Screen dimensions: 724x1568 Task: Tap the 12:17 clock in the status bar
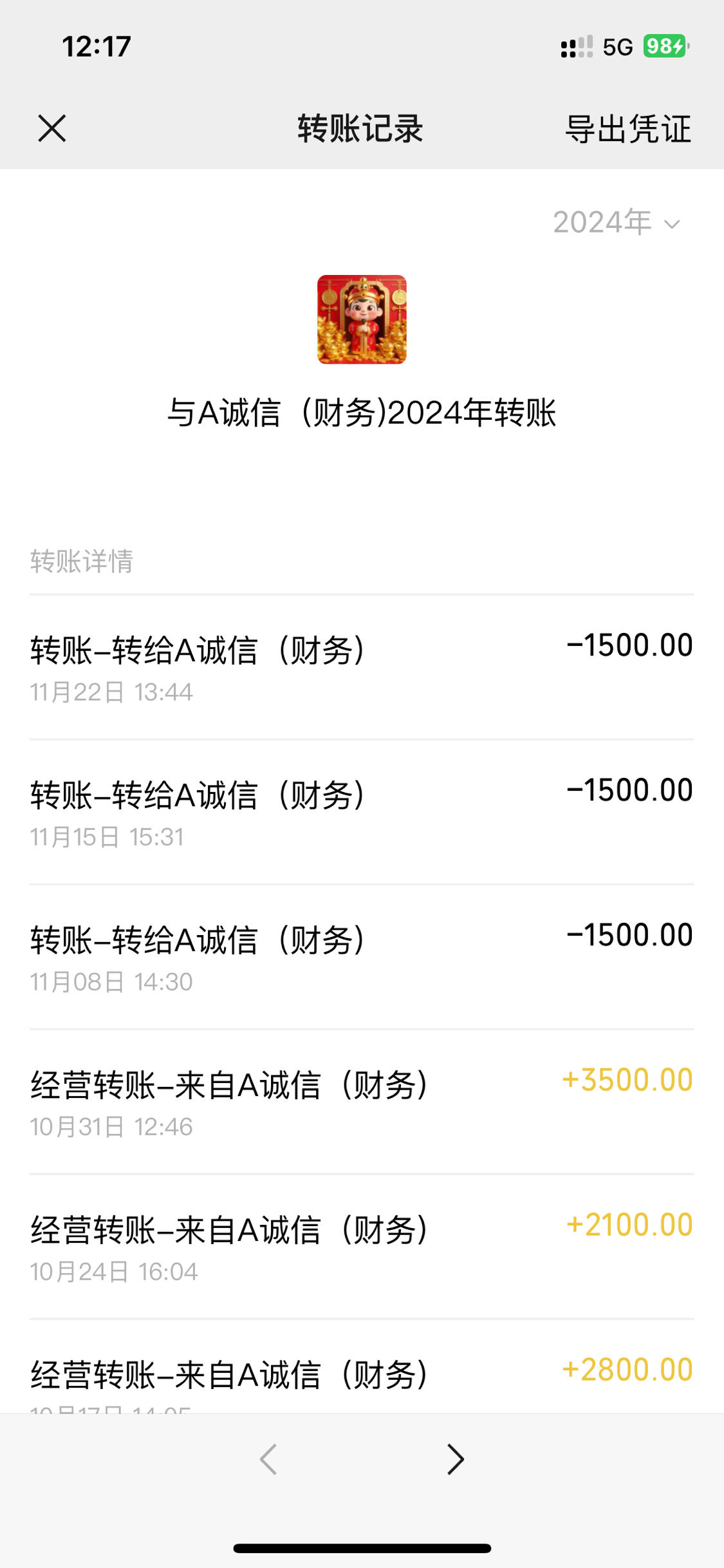(x=97, y=46)
